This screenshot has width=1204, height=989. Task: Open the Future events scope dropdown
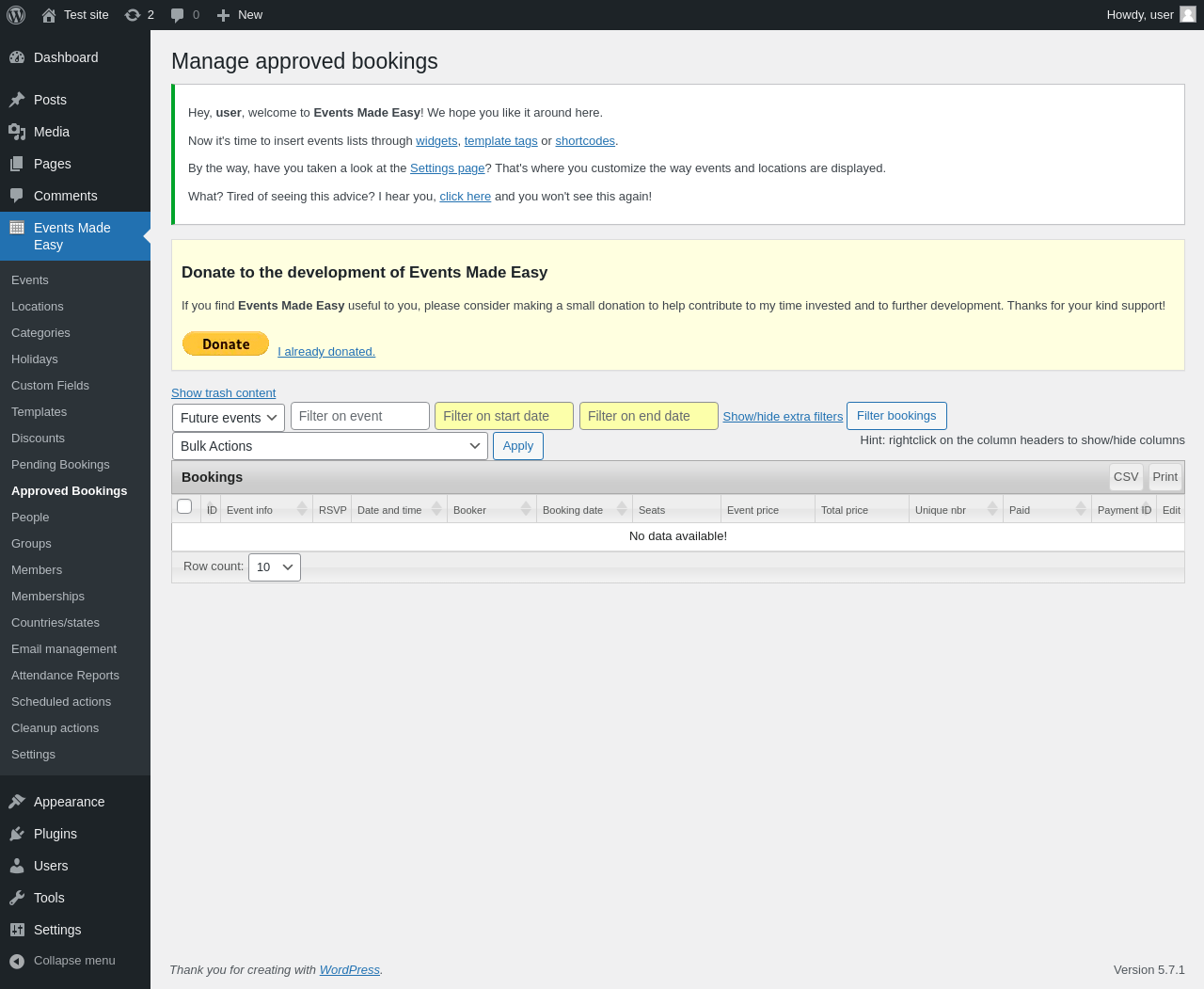[229, 418]
